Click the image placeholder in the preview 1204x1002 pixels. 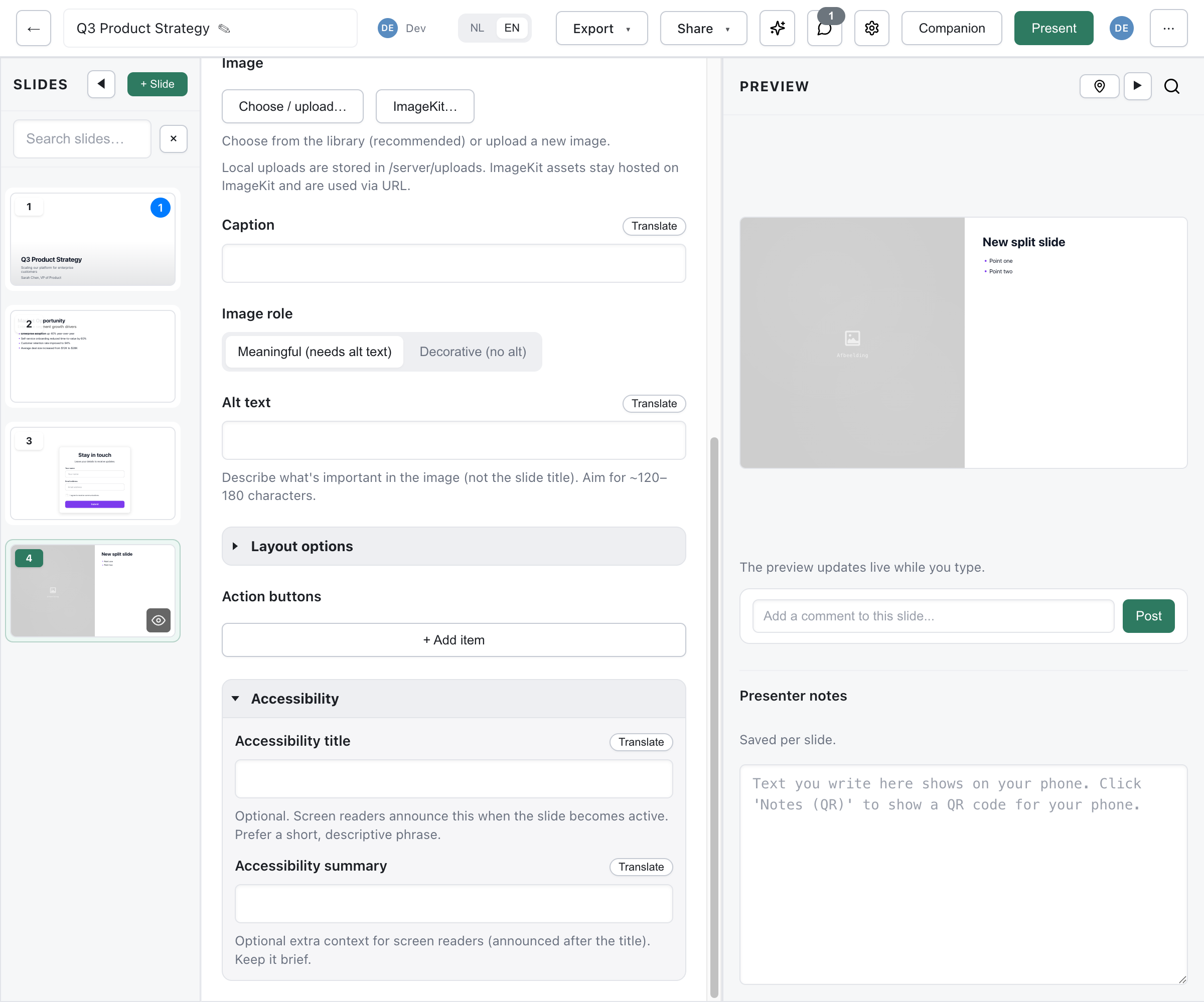click(x=852, y=343)
